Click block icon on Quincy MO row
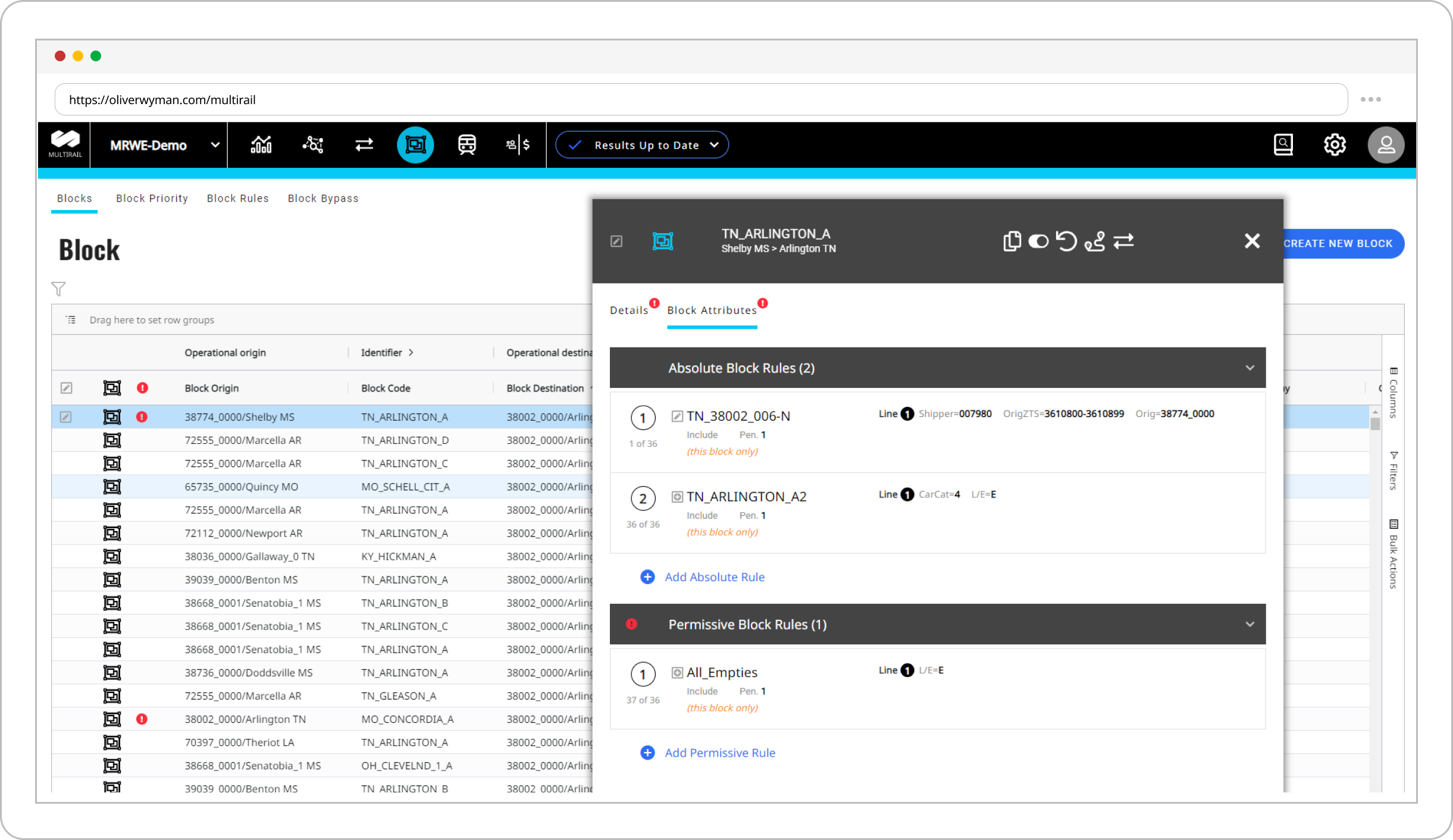 (112, 487)
